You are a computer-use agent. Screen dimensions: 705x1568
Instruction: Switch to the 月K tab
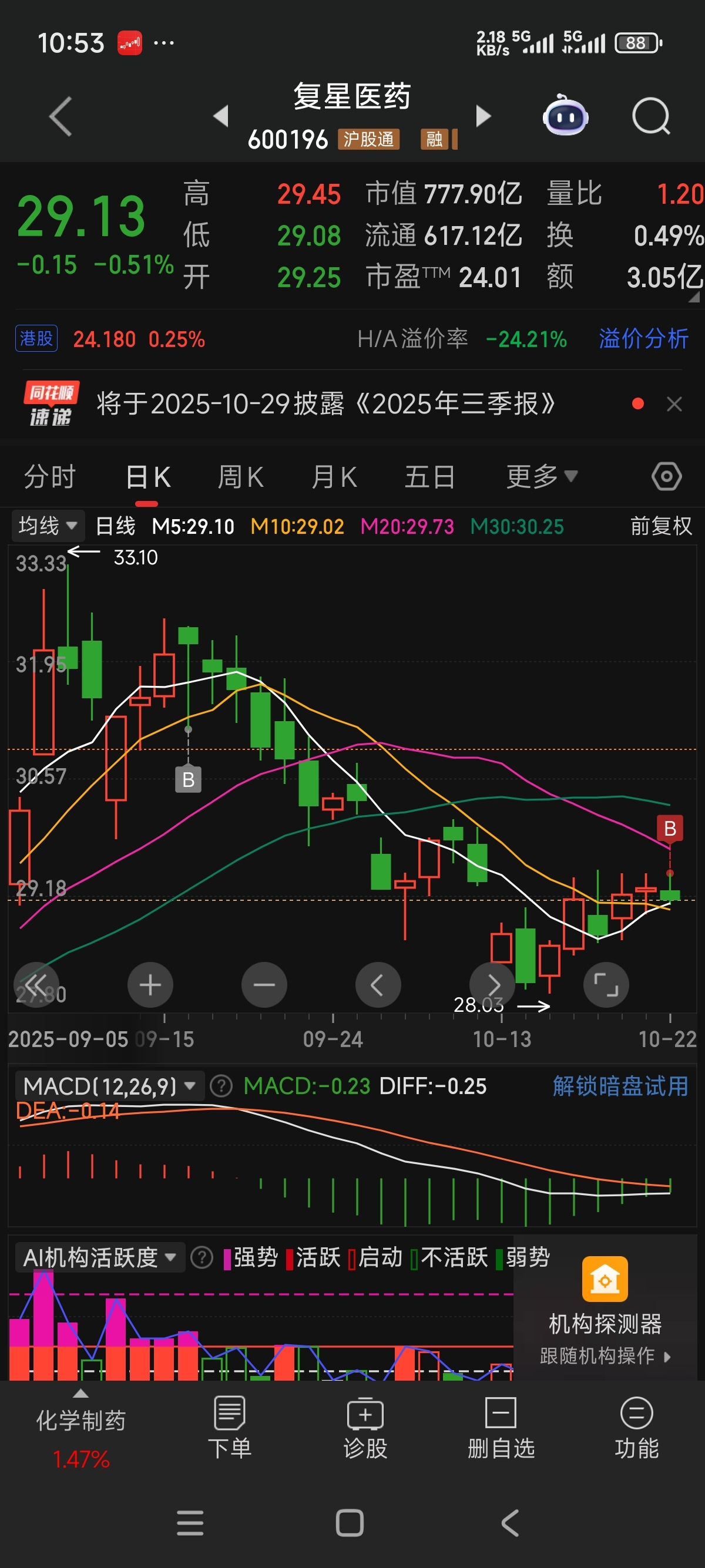pyautogui.click(x=334, y=476)
